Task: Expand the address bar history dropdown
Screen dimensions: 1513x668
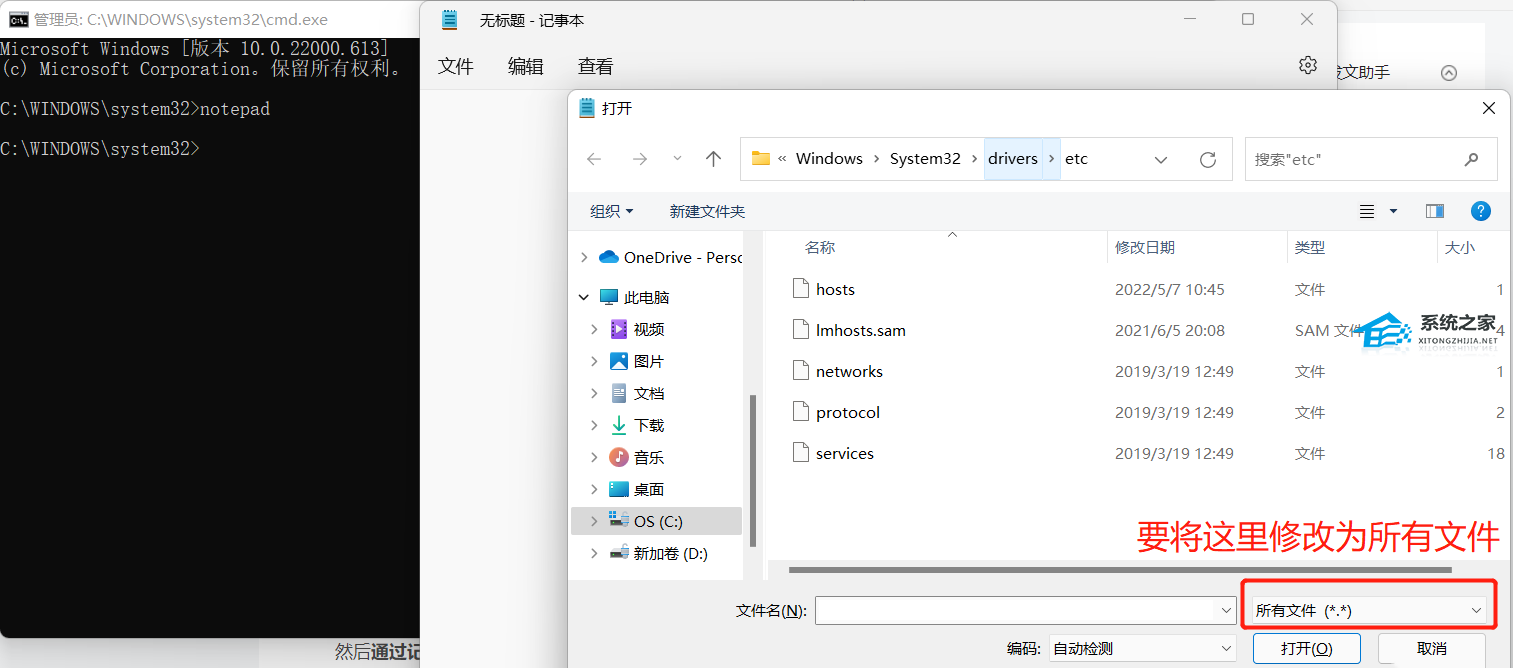Action: tap(1161, 159)
